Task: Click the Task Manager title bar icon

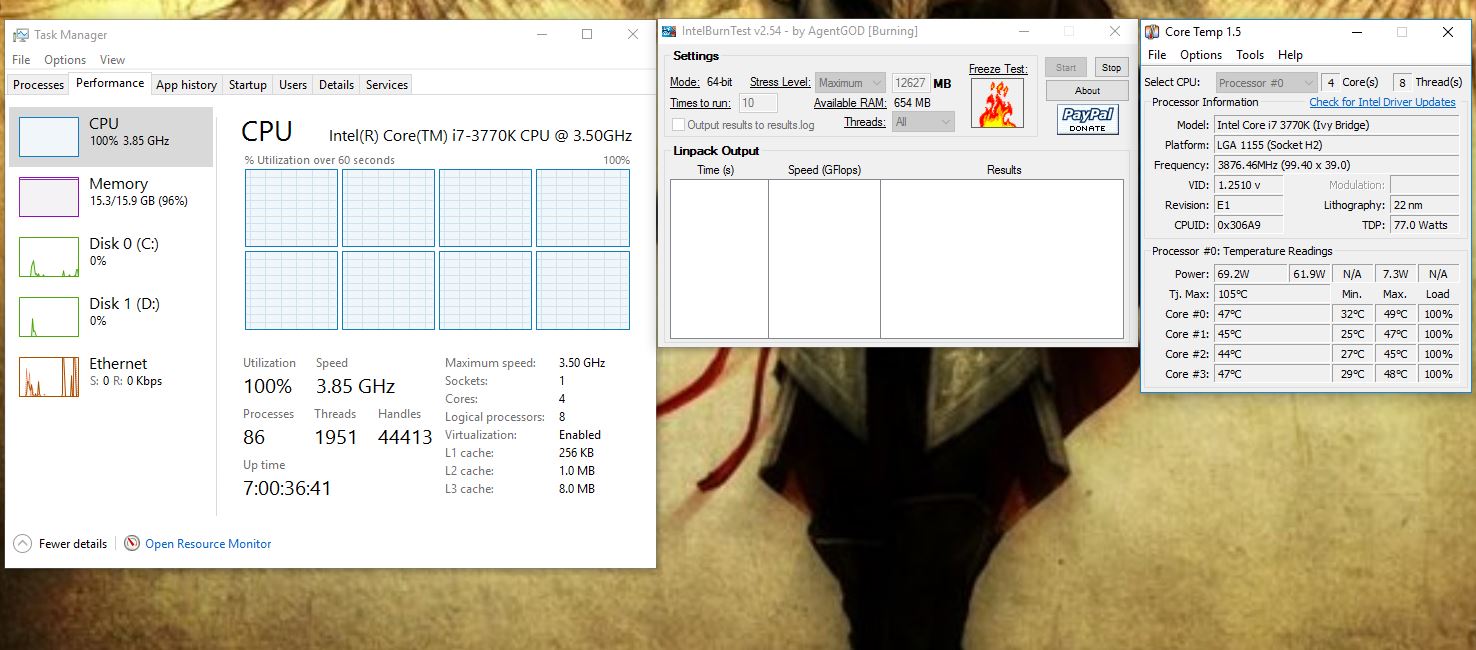Action: pos(21,34)
